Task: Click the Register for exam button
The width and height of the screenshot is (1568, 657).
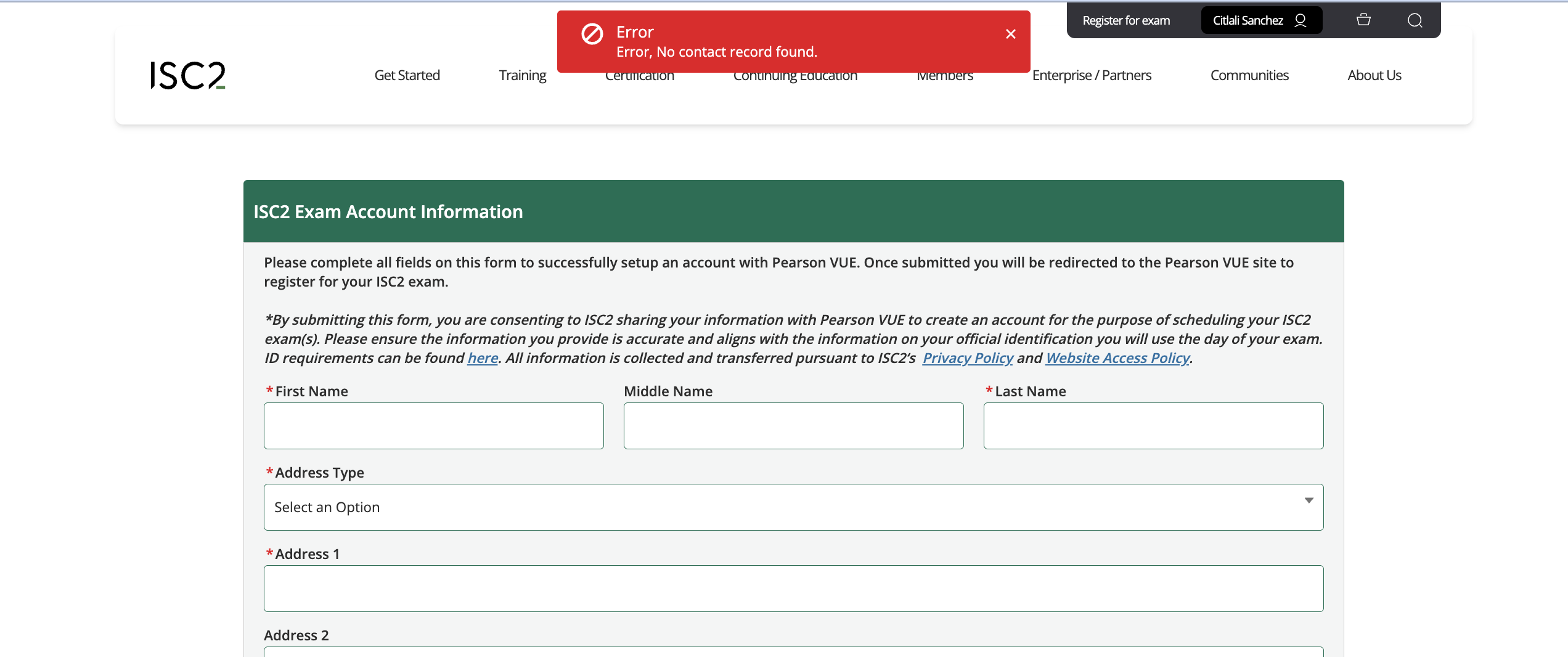Action: pyautogui.click(x=1126, y=20)
